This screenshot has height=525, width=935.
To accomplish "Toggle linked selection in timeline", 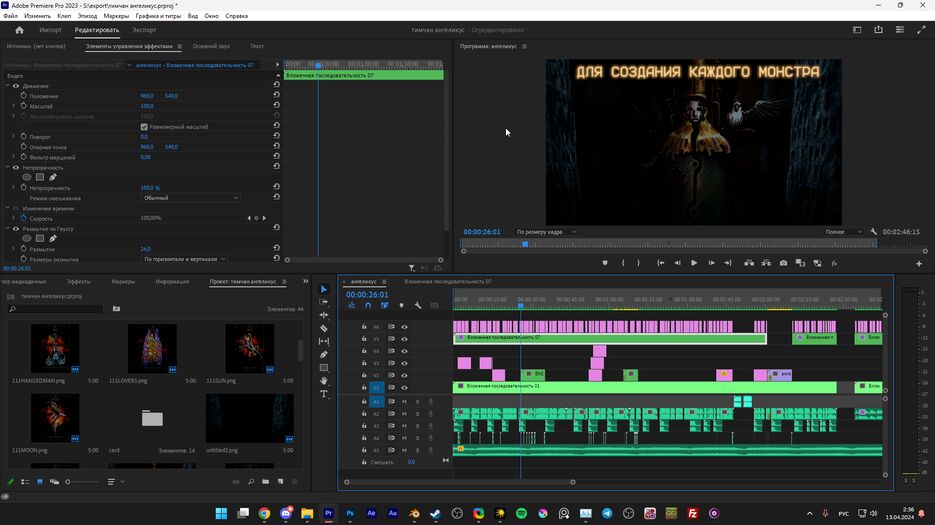I will (385, 305).
